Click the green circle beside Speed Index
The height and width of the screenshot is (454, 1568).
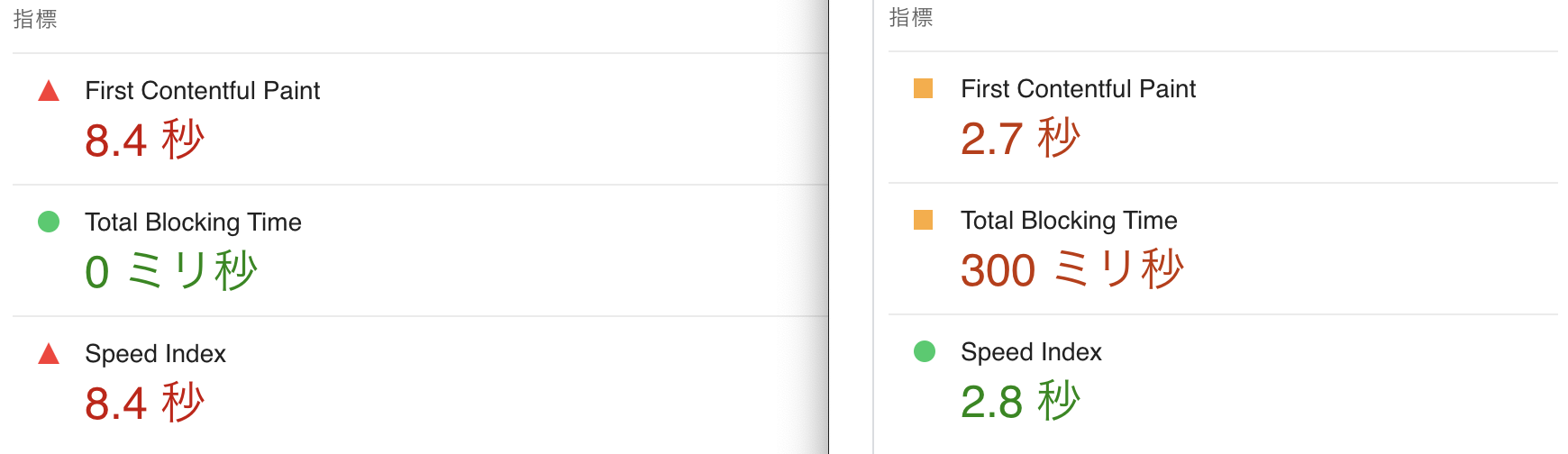point(924,351)
